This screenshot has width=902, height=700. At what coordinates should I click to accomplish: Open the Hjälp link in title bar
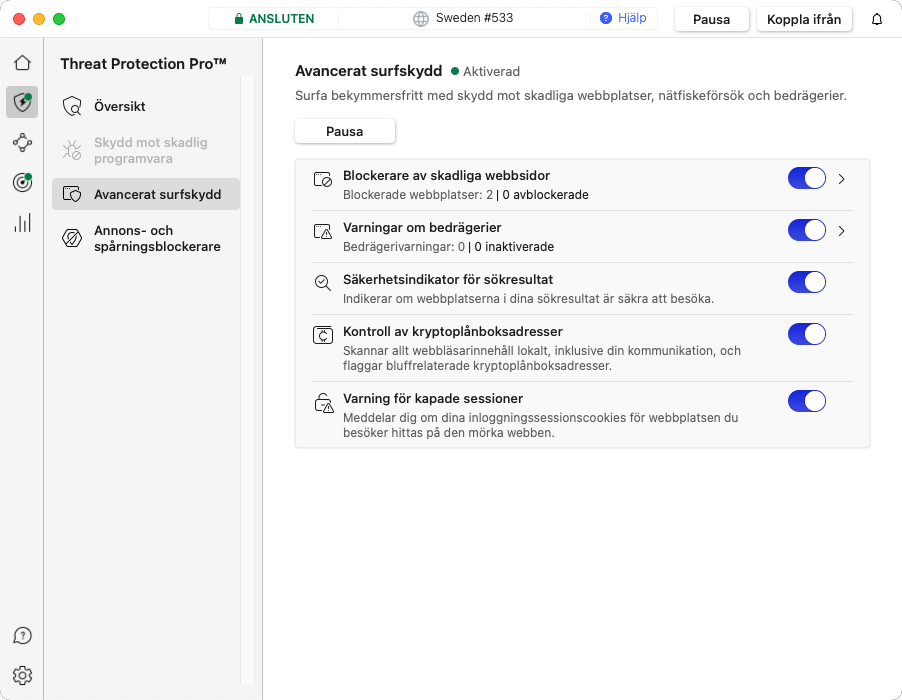coord(622,19)
